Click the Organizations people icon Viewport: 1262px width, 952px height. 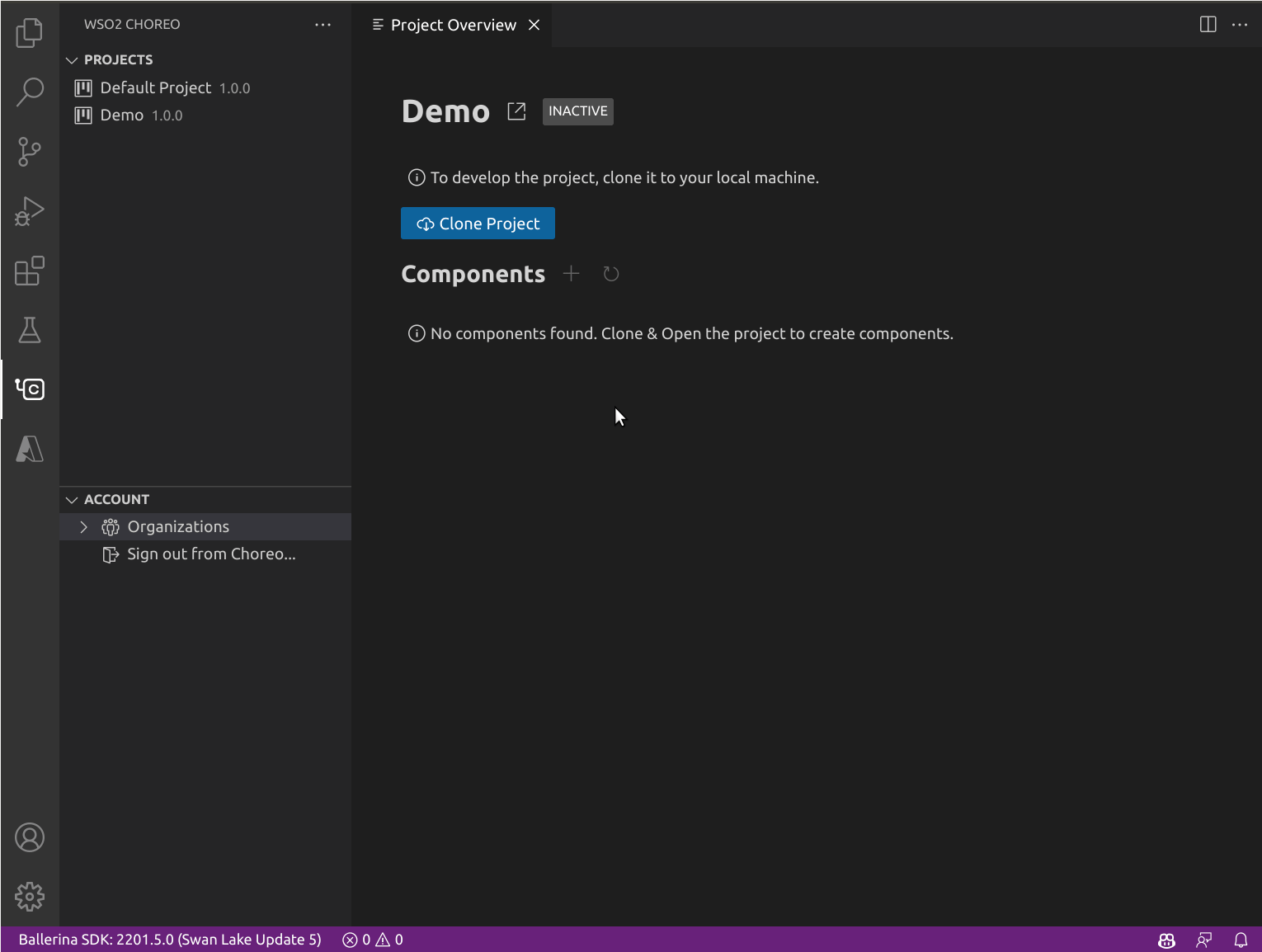point(111,527)
